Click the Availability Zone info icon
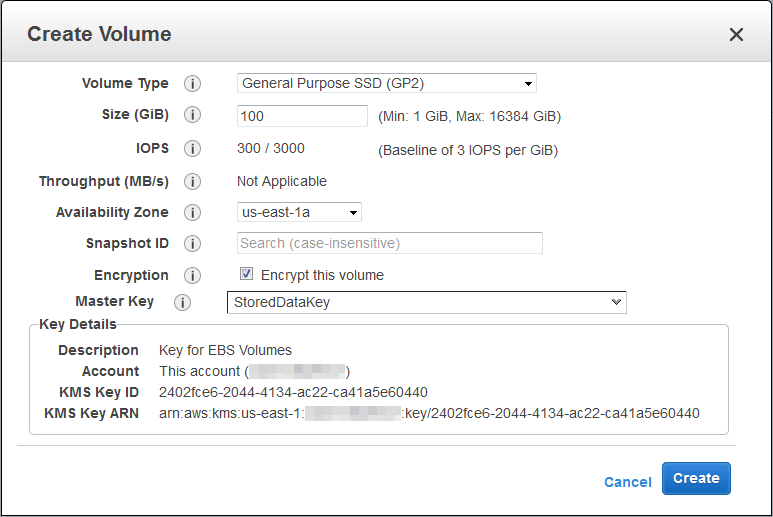The image size is (773, 517). [x=193, y=213]
